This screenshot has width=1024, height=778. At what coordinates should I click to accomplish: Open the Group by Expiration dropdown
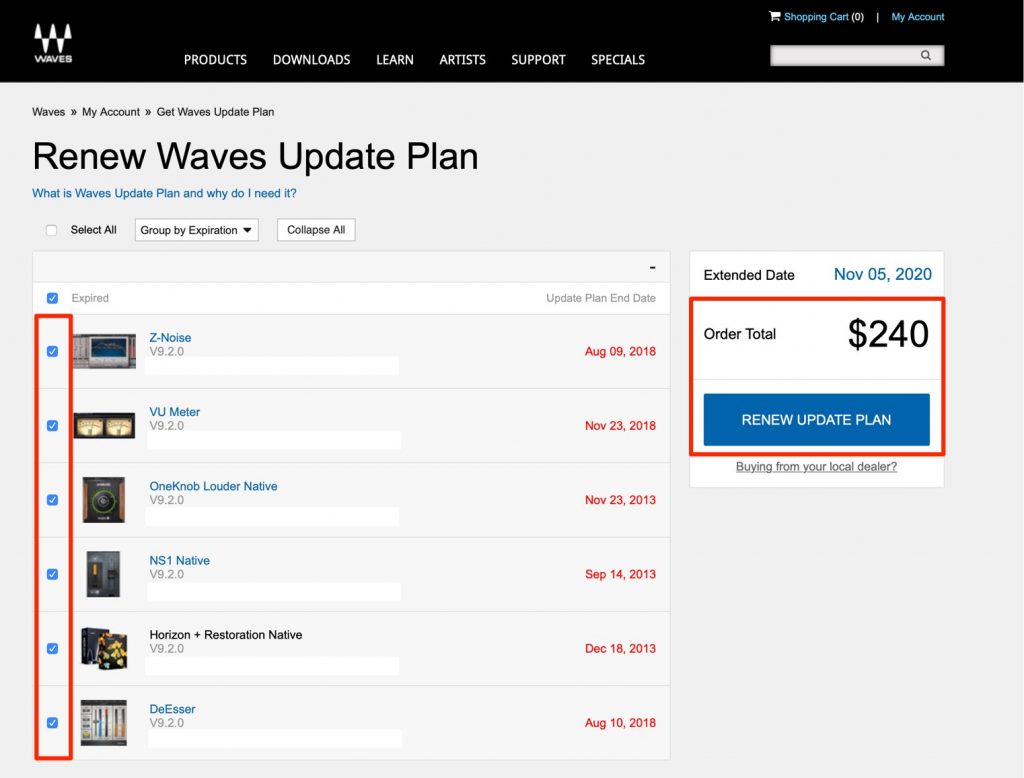coord(196,229)
